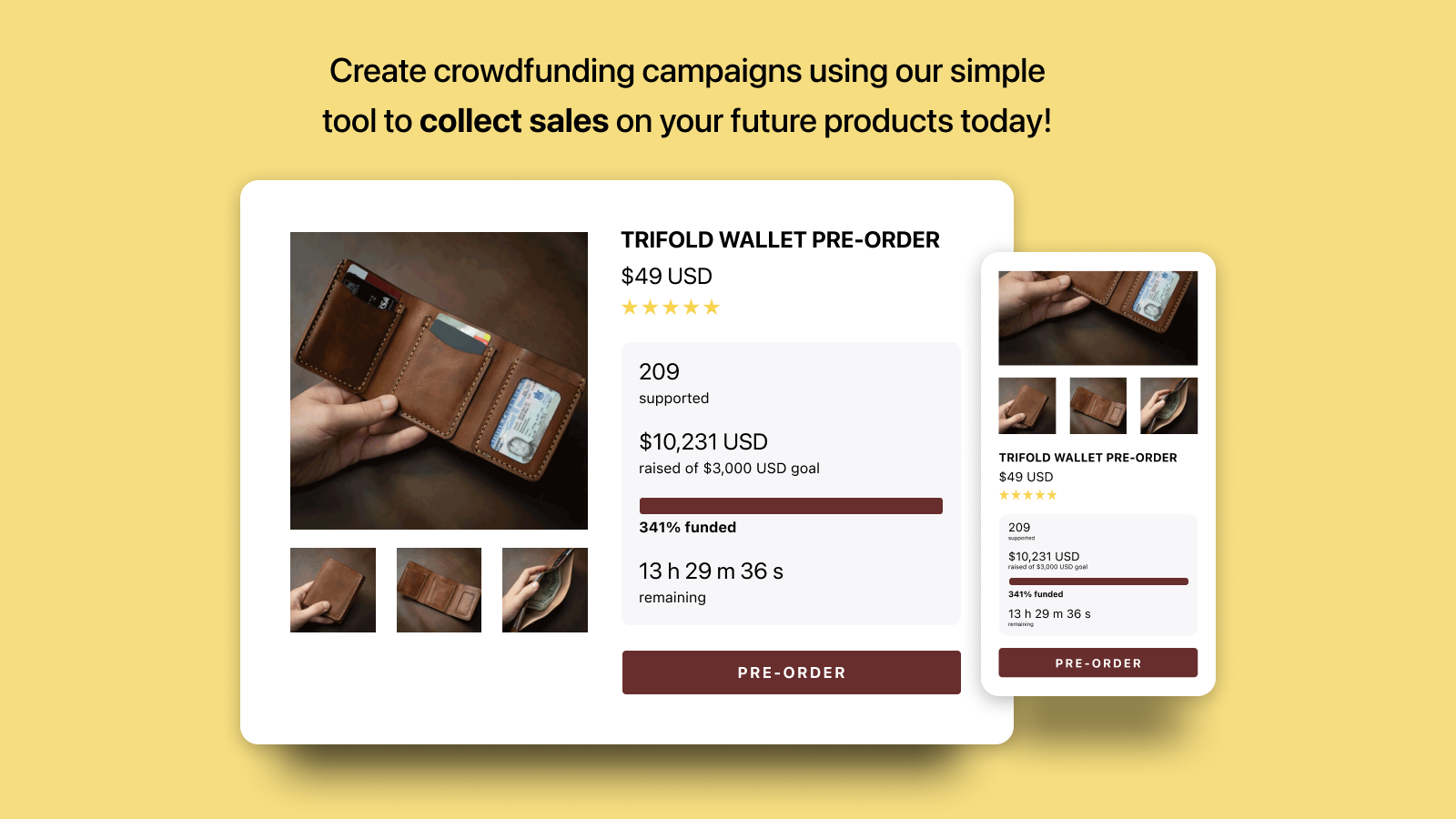Click the desktop TRIFOLD WALLET PRE-ORDER title
Screen dimensions: 1456x819
pos(780,240)
